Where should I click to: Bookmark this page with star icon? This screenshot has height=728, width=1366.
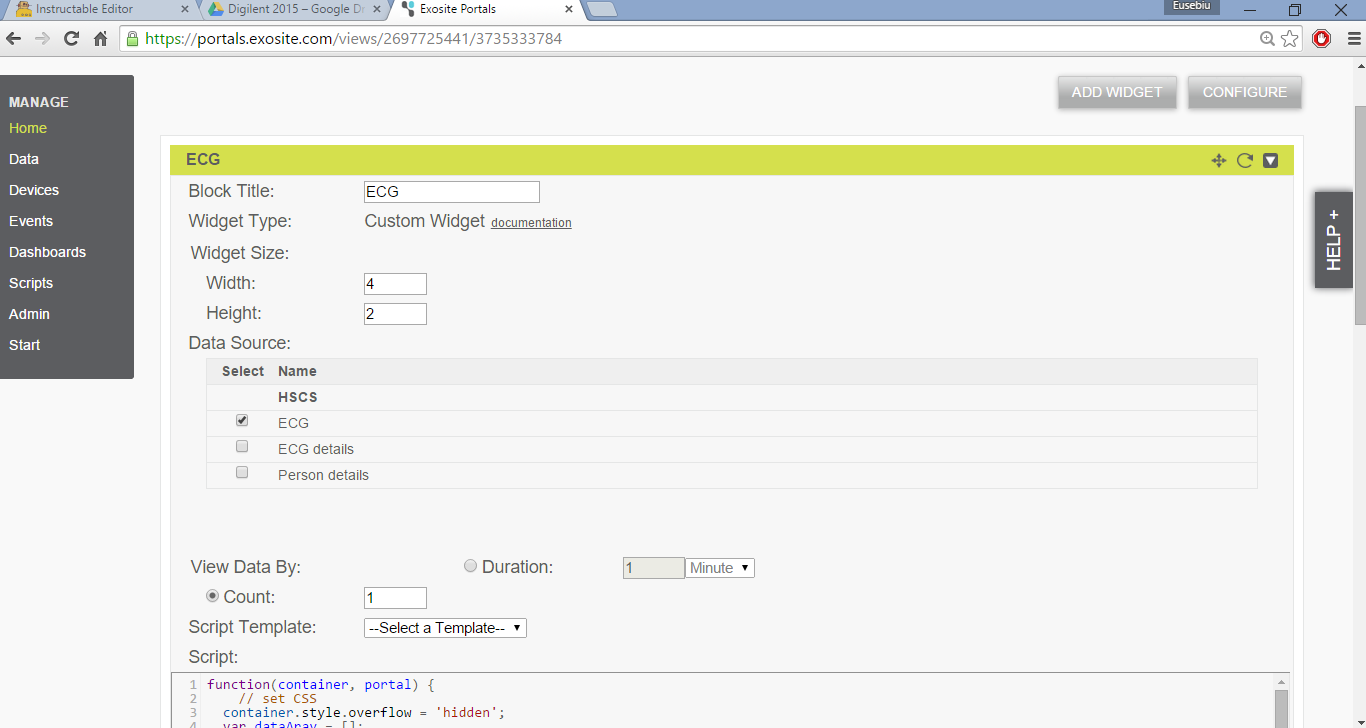(1289, 39)
